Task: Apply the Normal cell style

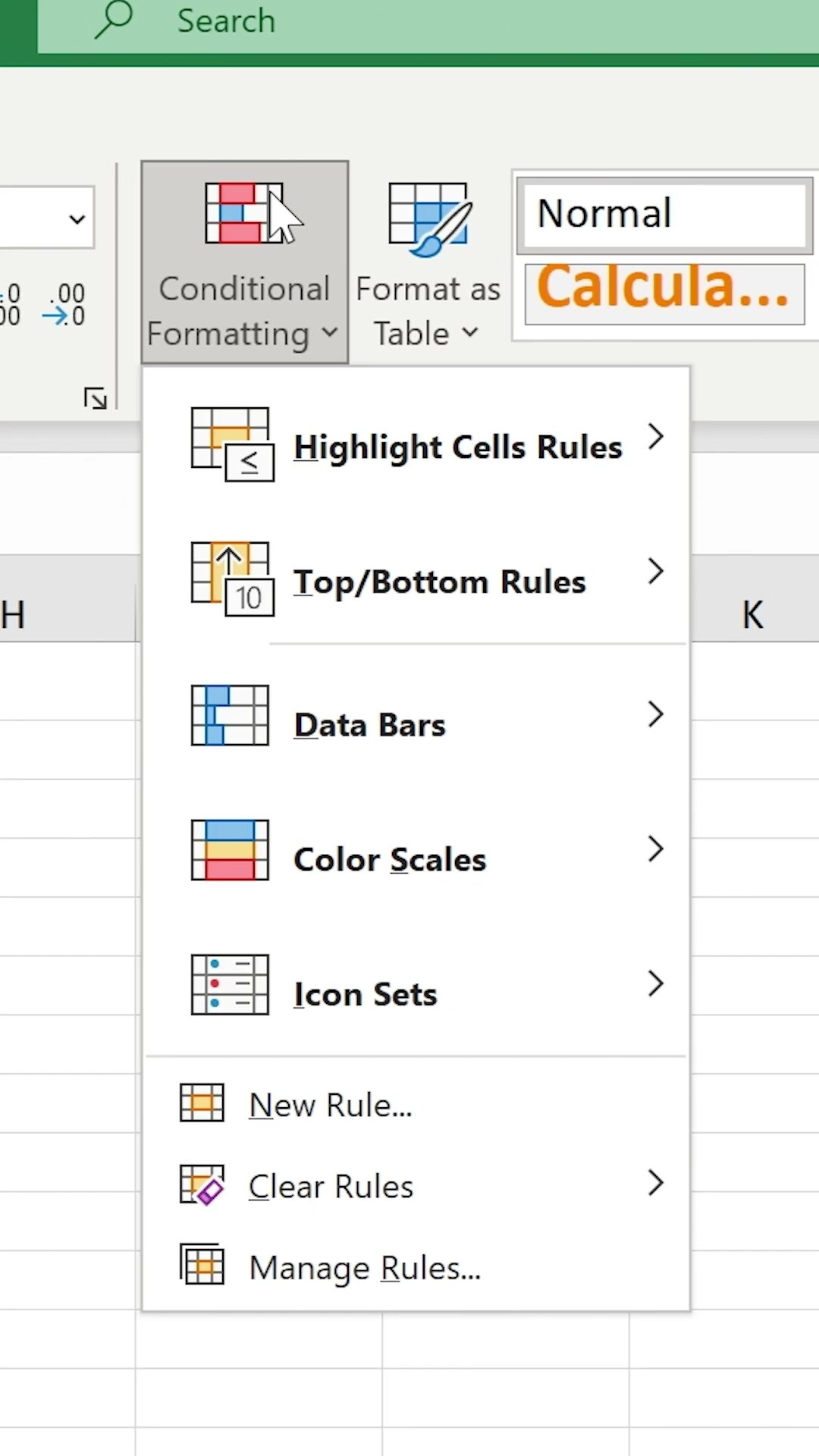Action: [664, 215]
